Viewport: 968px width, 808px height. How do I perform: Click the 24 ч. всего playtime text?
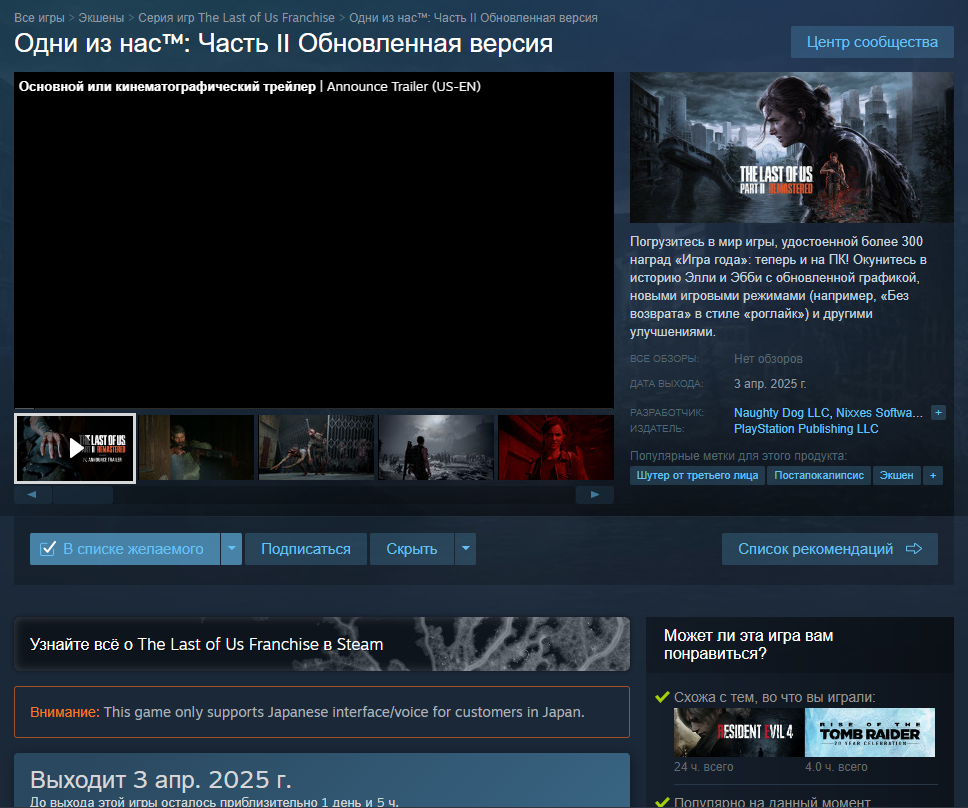click(704, 767)
